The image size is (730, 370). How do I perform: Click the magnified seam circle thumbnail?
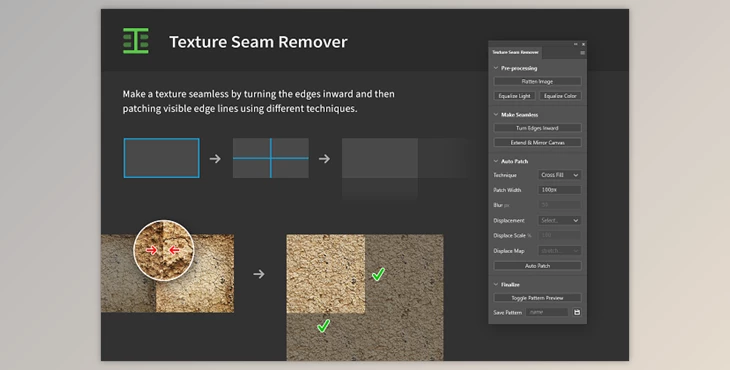tap(164, 250)
